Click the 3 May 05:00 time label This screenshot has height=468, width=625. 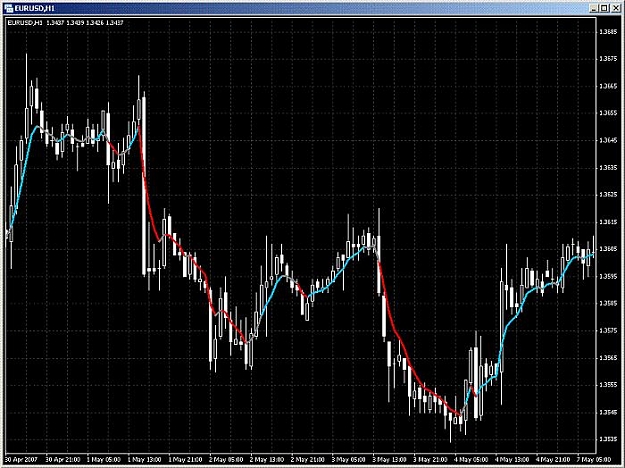point(349,459)
